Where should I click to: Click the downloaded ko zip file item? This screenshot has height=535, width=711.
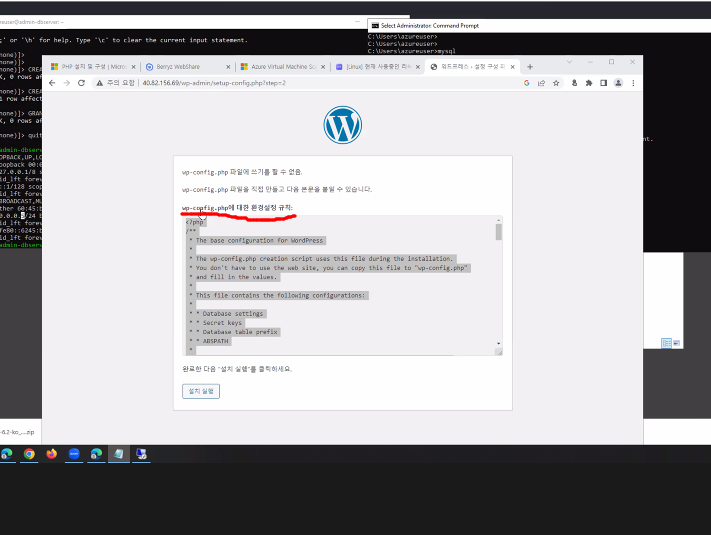(17, 432)
